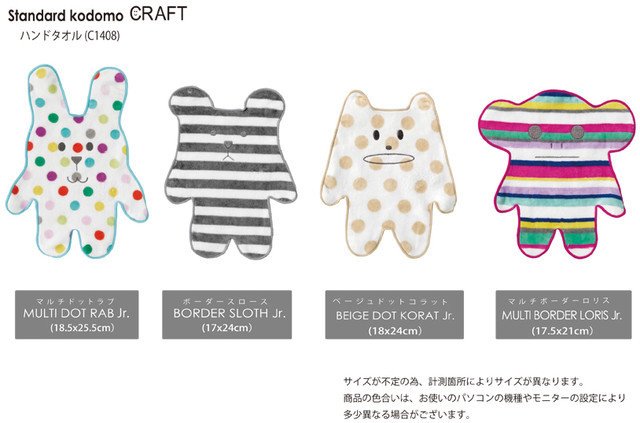Click the sloth towel's face

tap(228, 144)
